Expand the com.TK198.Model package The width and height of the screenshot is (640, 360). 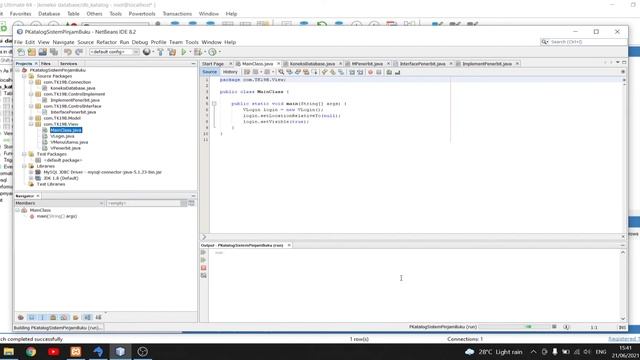tap(31, 118)
